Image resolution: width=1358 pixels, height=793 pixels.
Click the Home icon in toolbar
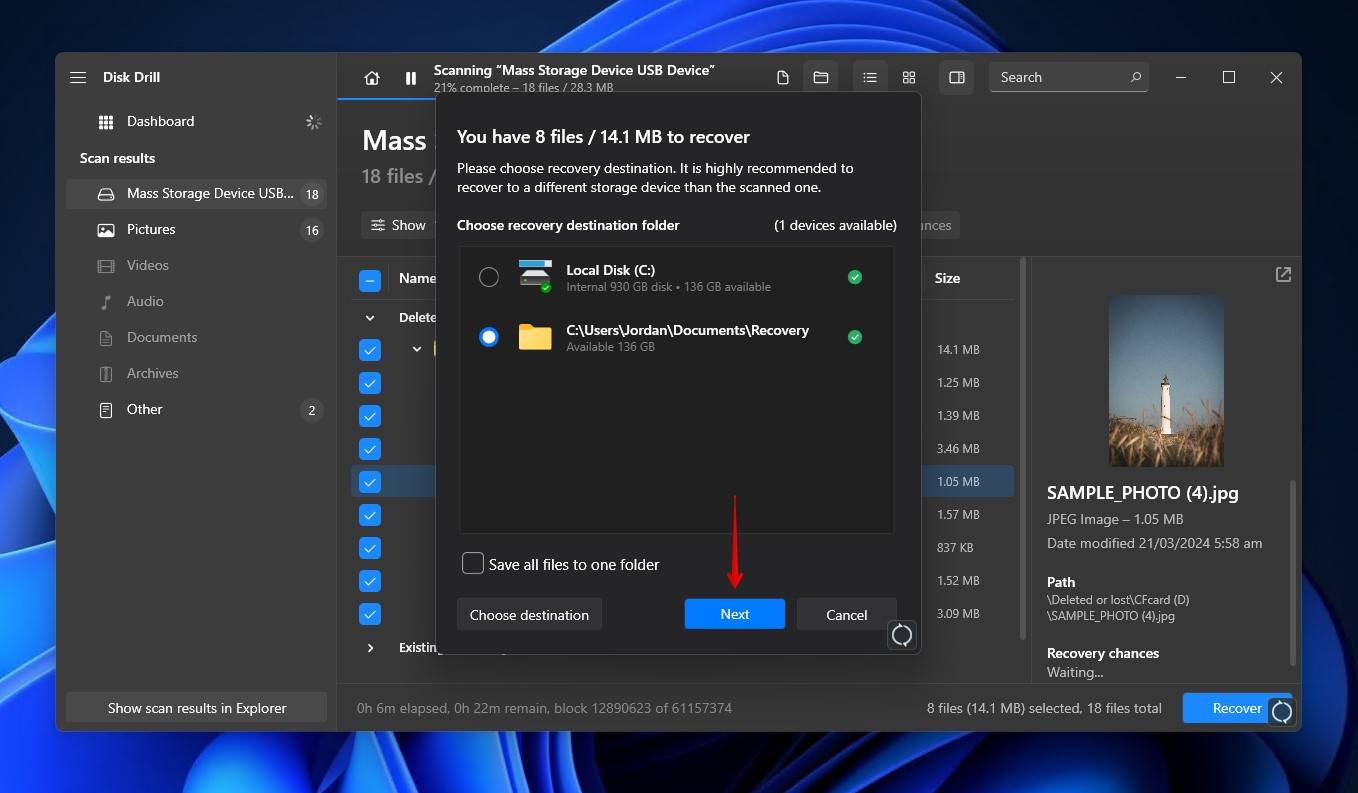[372, 78]
